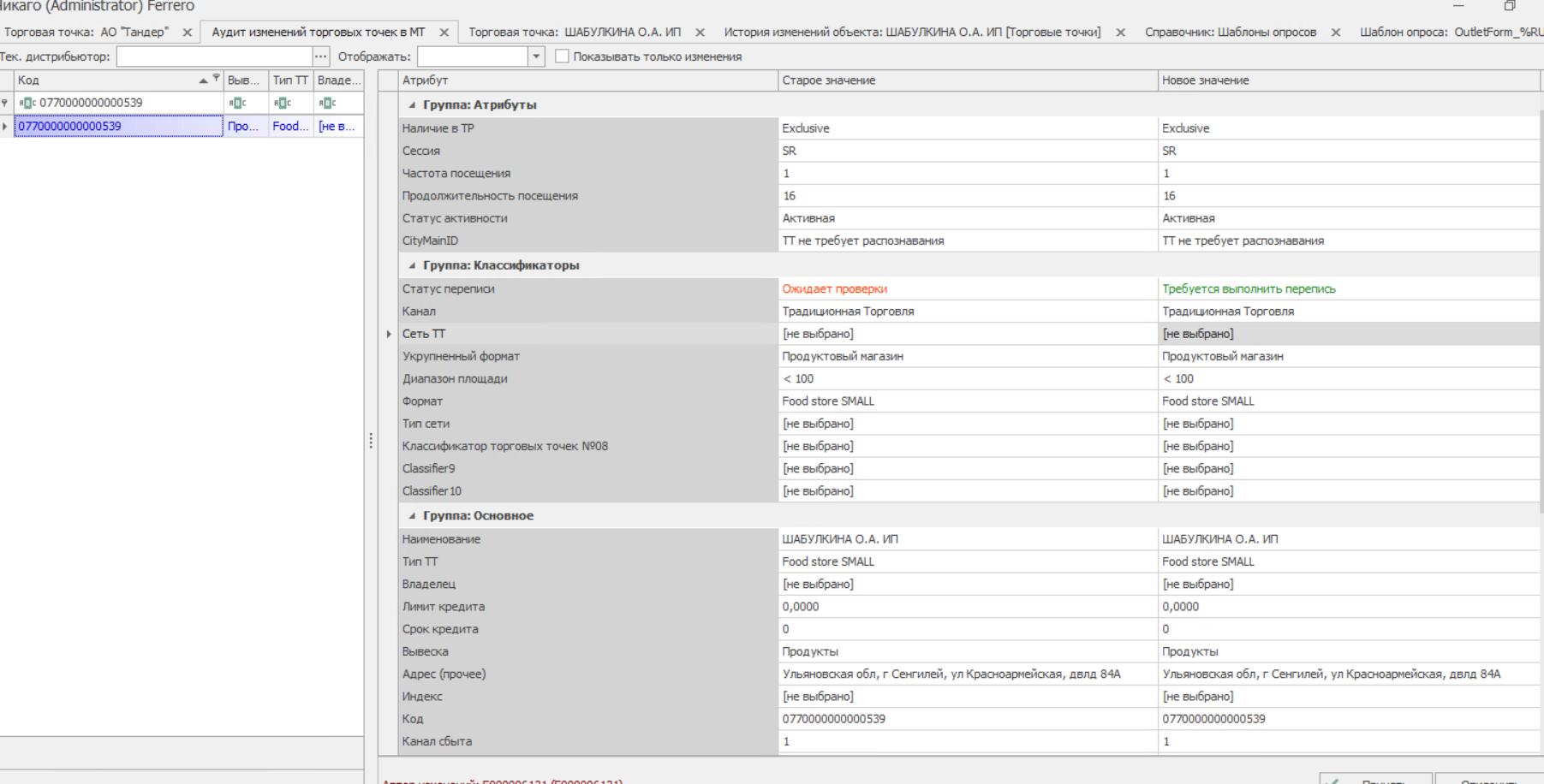Click the Адрес (прочее) attribute label
Image resolution: width=1544 pixels, height=784 pixels.
coord(444,674)
